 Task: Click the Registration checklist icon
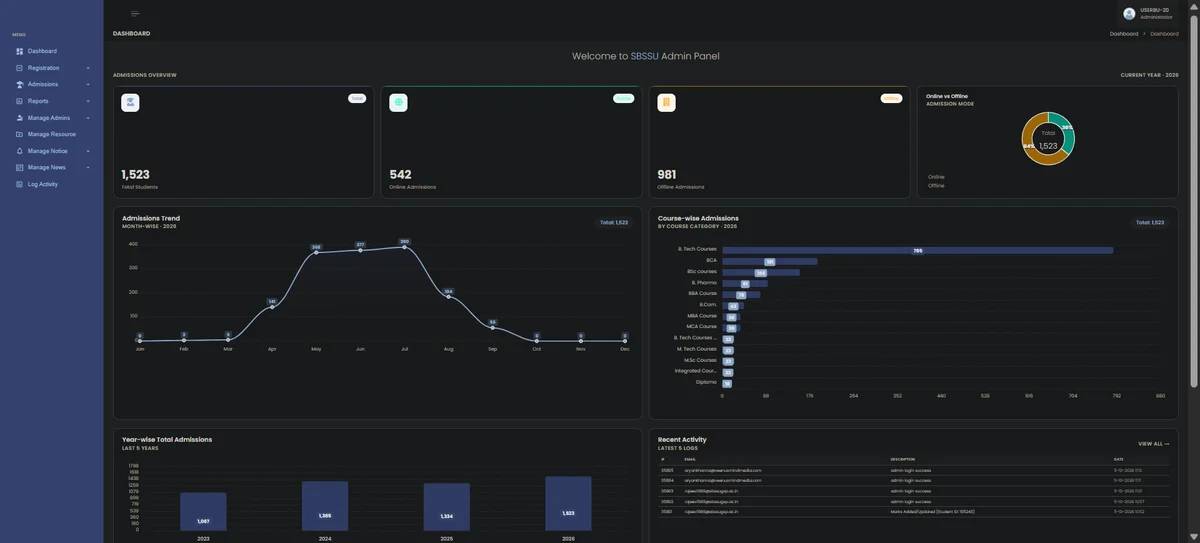[19, 68]
